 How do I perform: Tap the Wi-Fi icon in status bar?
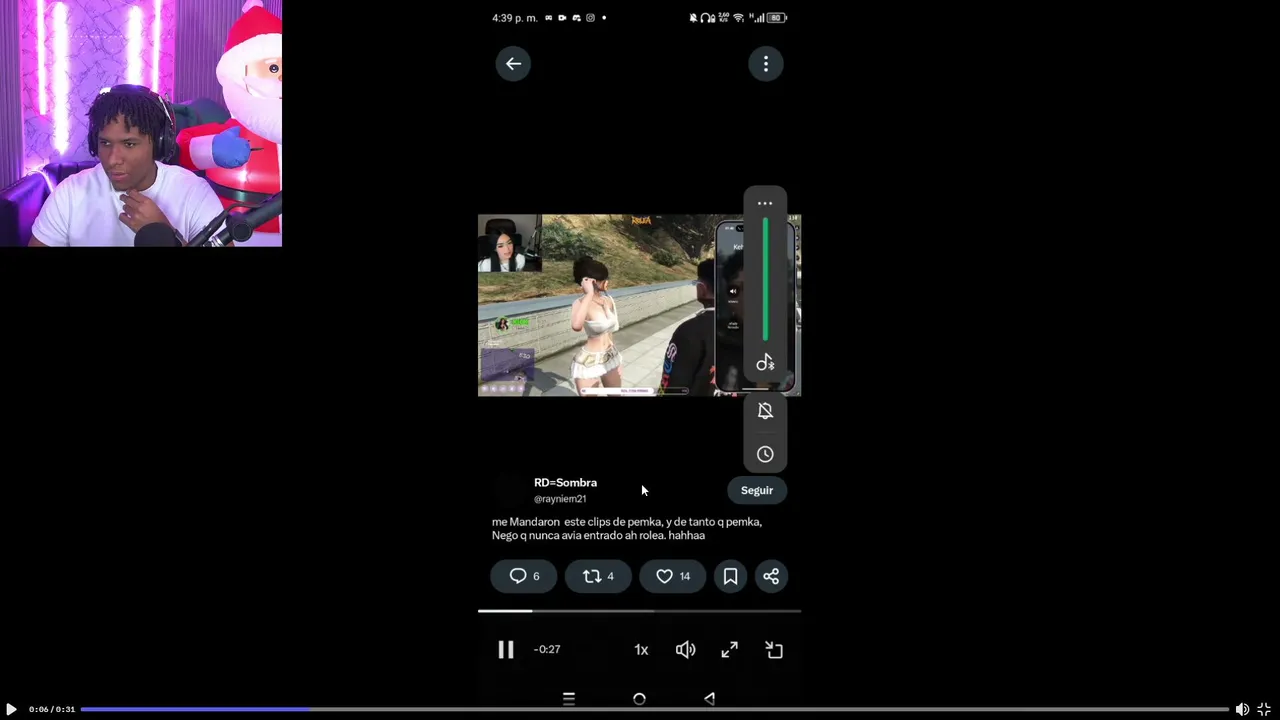point(738,18)
